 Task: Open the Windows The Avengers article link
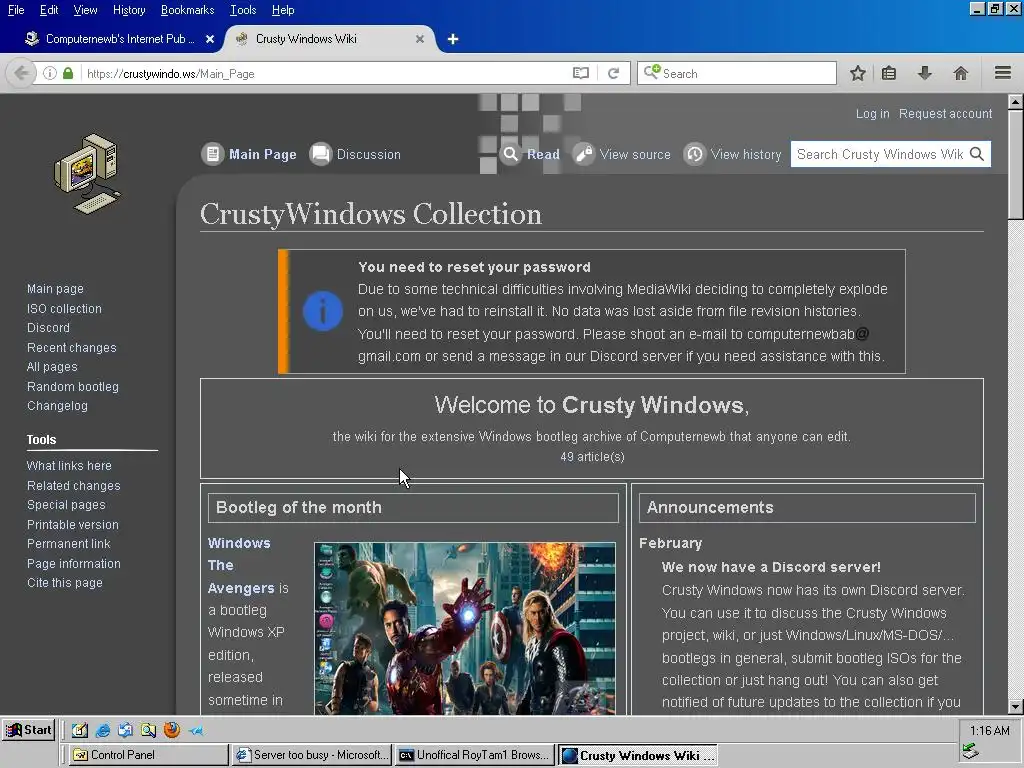click(x=241, y=566)
